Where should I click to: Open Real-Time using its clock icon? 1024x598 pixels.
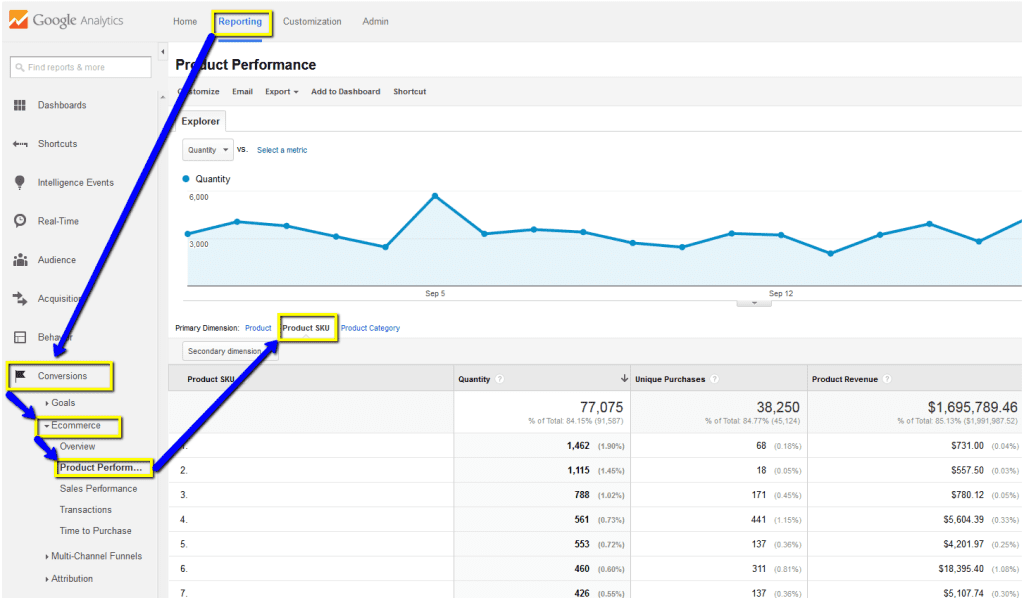(x=20, y=221)
